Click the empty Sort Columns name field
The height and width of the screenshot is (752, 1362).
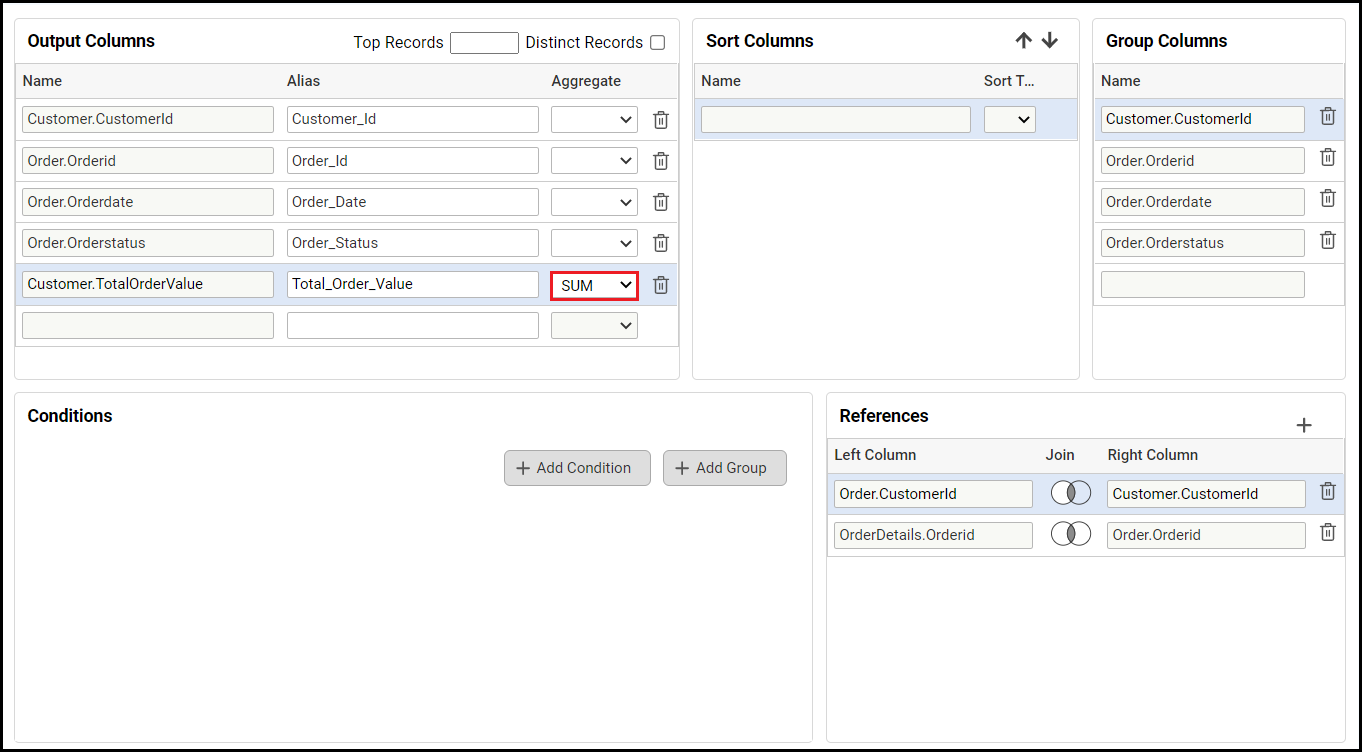(836, 120)
